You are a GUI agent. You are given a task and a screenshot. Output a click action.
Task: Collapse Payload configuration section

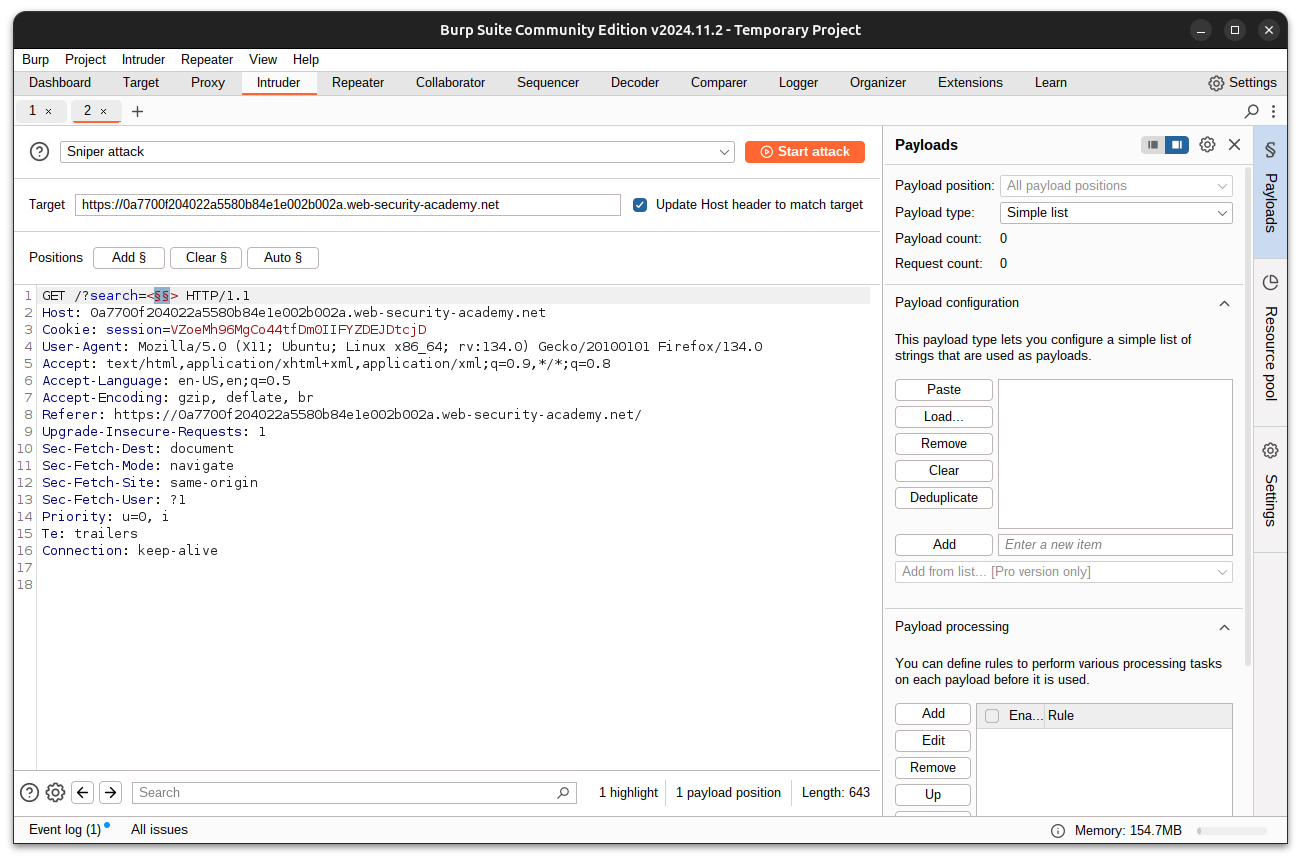coord(1224,303)
